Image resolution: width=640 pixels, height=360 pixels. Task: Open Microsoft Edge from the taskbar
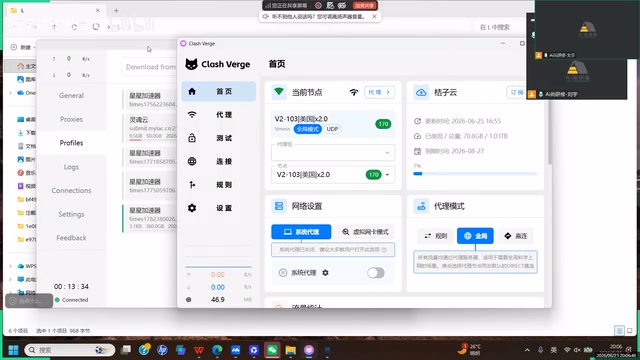217,350
